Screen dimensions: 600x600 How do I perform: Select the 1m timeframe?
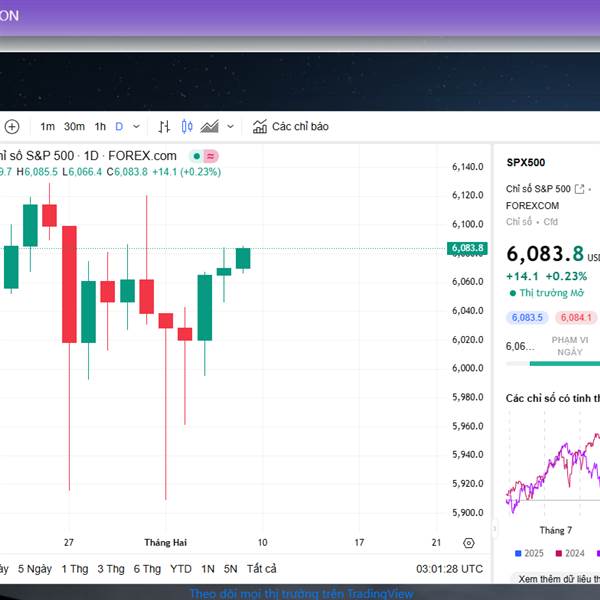click(x=47, y=127)
